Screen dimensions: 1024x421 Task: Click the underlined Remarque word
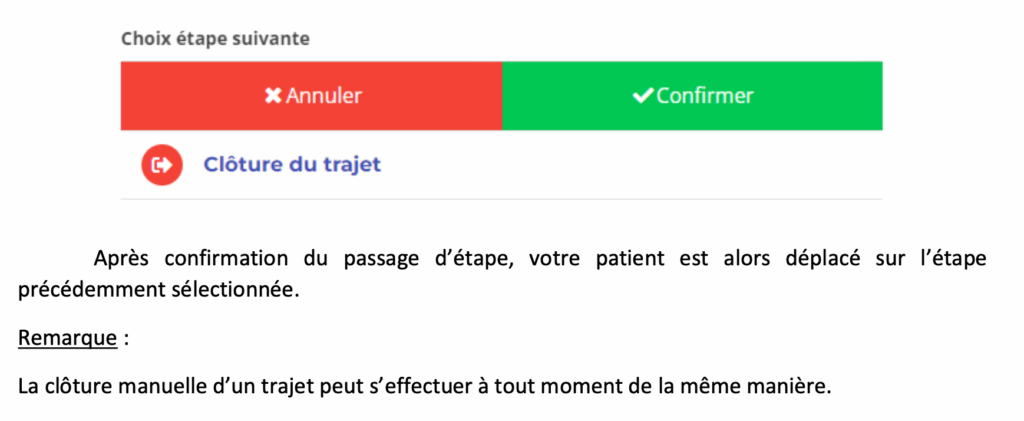point(67,338)
